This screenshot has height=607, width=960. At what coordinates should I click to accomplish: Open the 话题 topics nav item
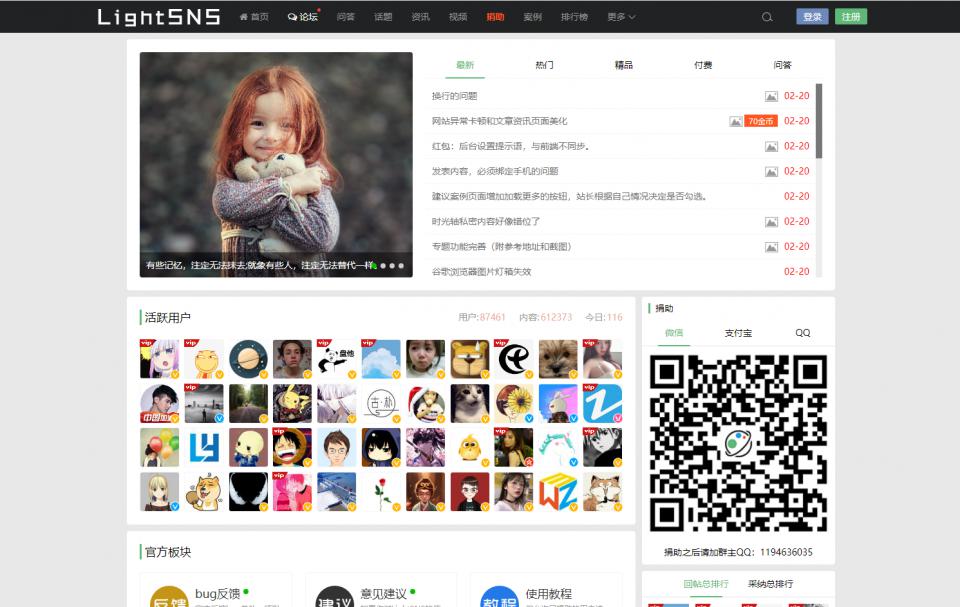(x=383, y=17)
